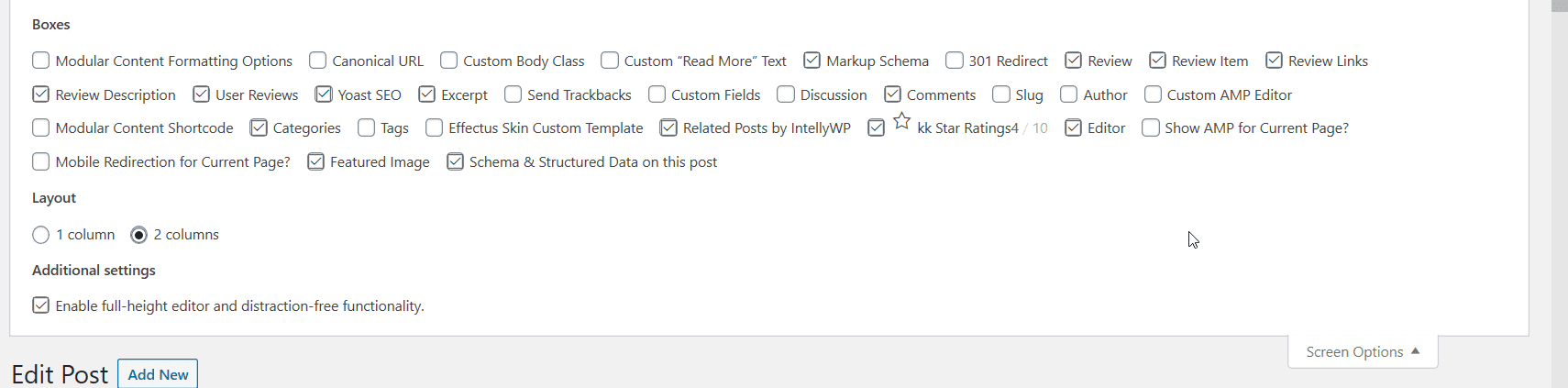
Task: Select the 1 column layout
Action: click(x=41, y=235)
